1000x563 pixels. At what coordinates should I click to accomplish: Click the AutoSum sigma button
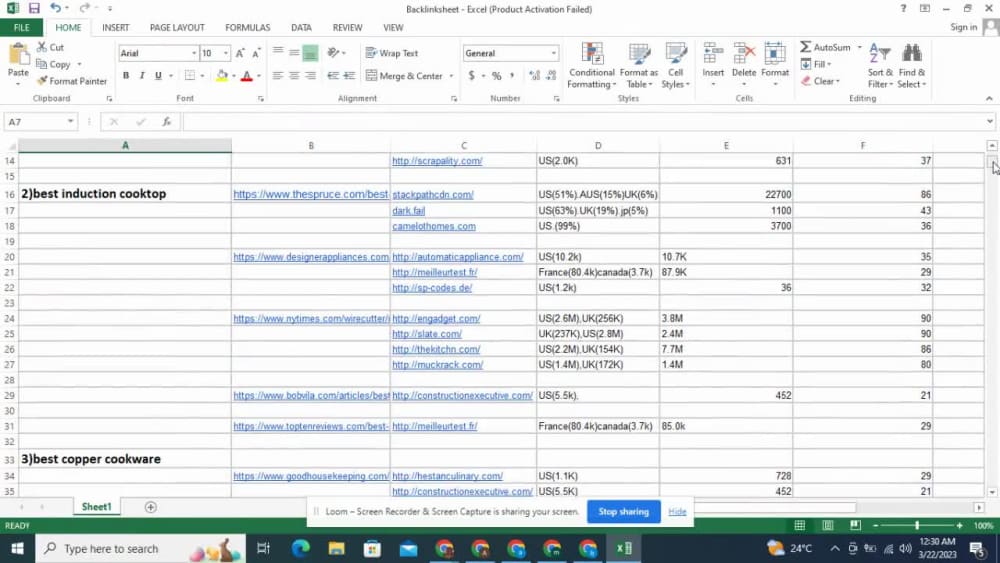pos(825,47)
